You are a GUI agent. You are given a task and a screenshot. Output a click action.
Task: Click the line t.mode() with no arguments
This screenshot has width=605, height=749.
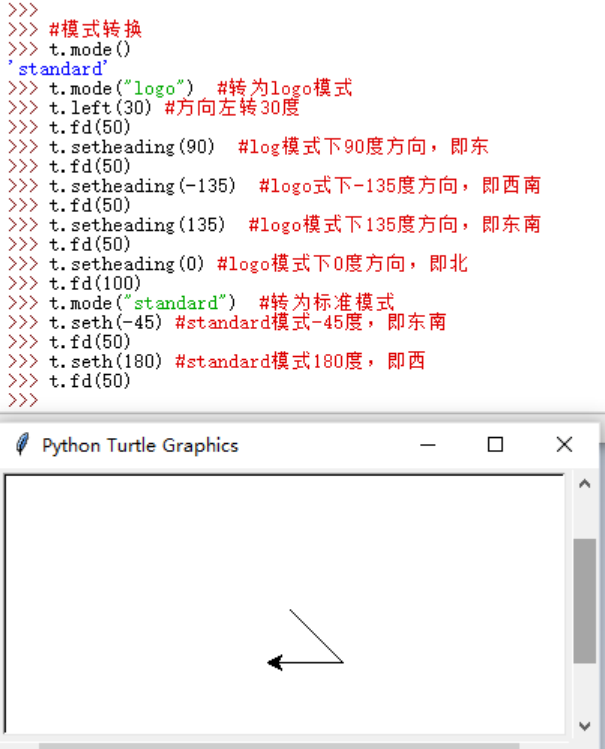tap(90, 50)
